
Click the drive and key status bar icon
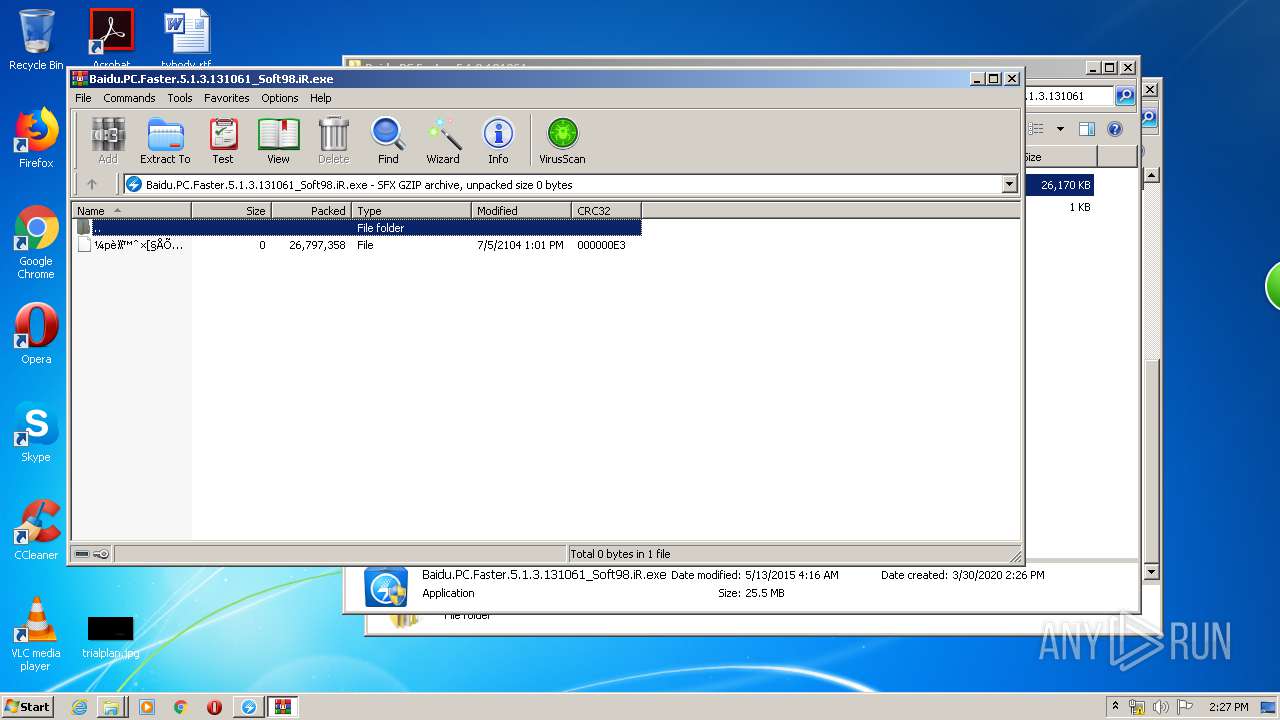(92, 553)
